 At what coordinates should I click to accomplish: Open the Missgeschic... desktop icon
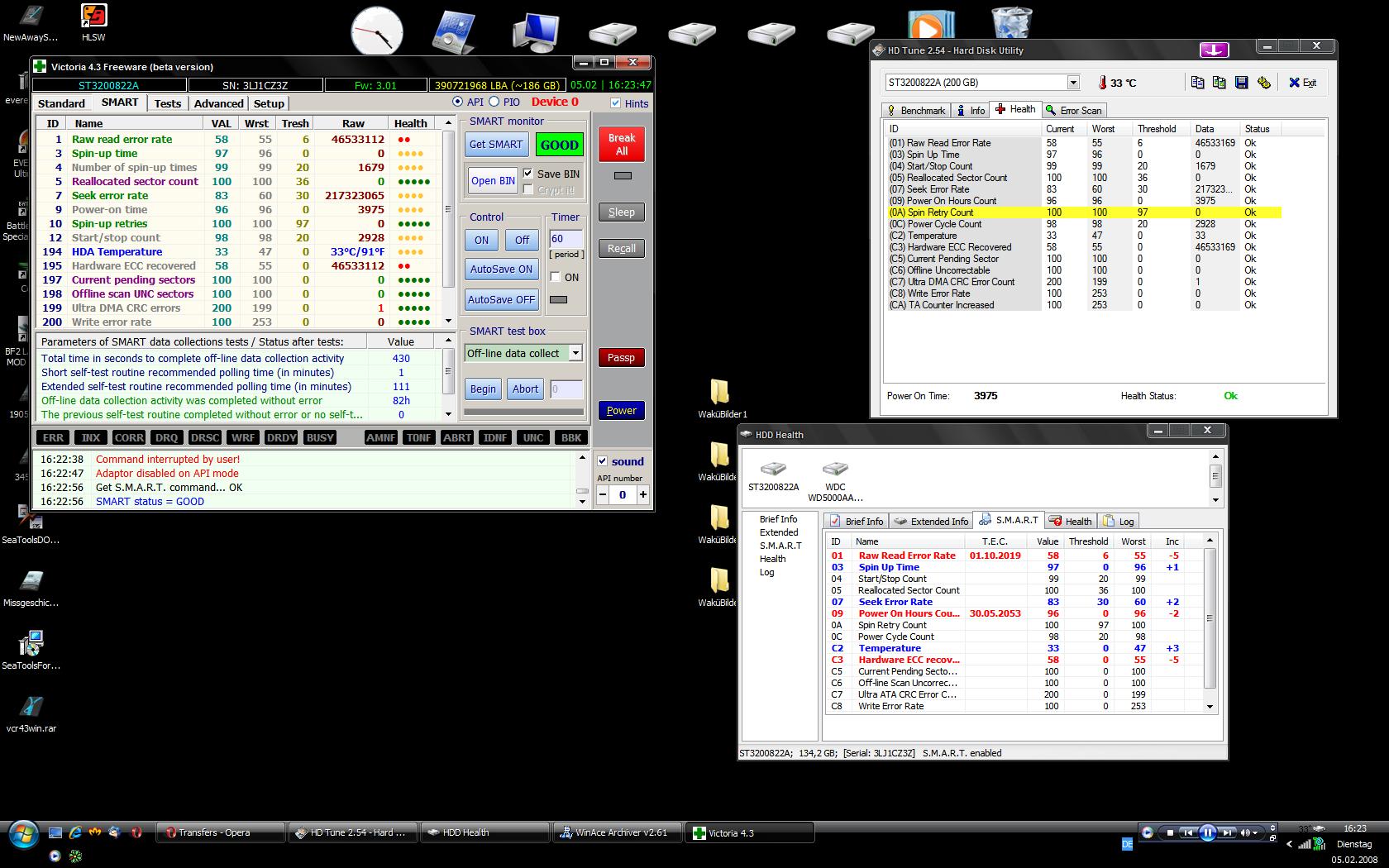point(31,588)
